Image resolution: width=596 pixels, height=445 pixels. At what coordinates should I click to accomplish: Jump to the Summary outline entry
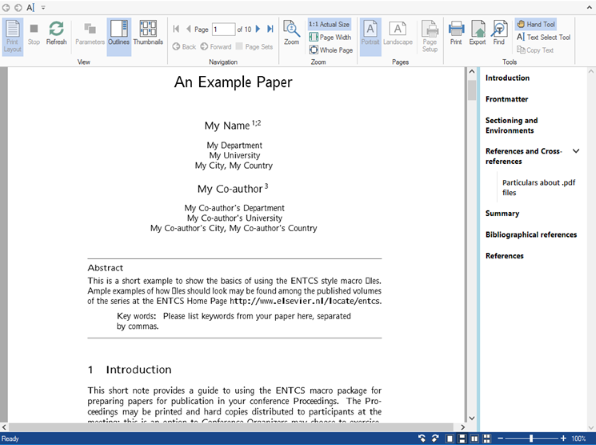point(502,214)
